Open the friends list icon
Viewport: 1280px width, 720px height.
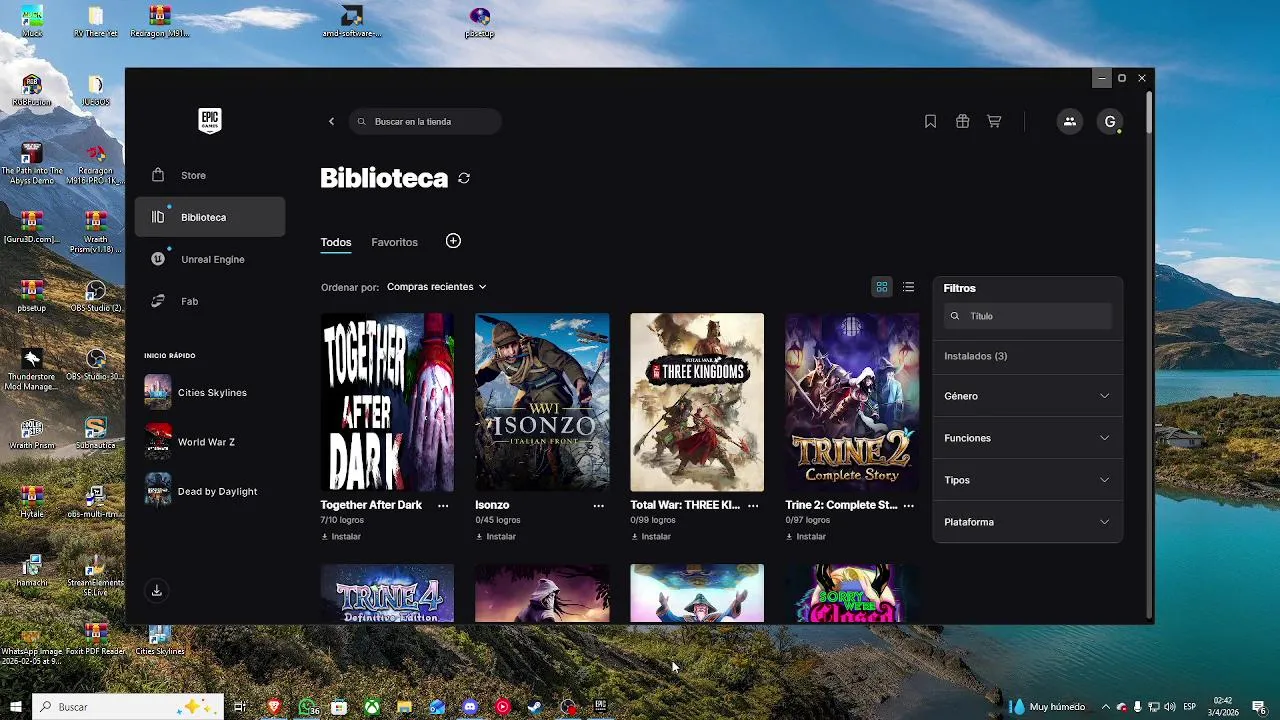click(x=1069, y=121)
